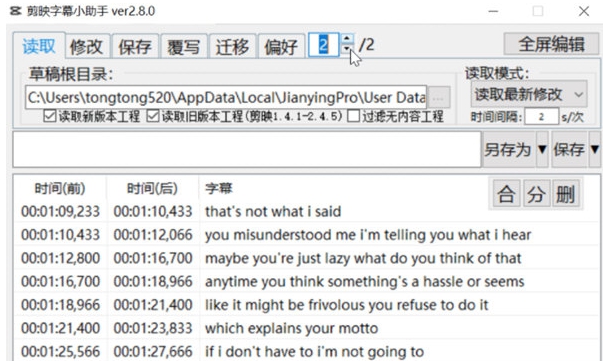Decrease page number with down spinner arrow
The height and width of the screenshot is (361, 603).
[347, 50]
